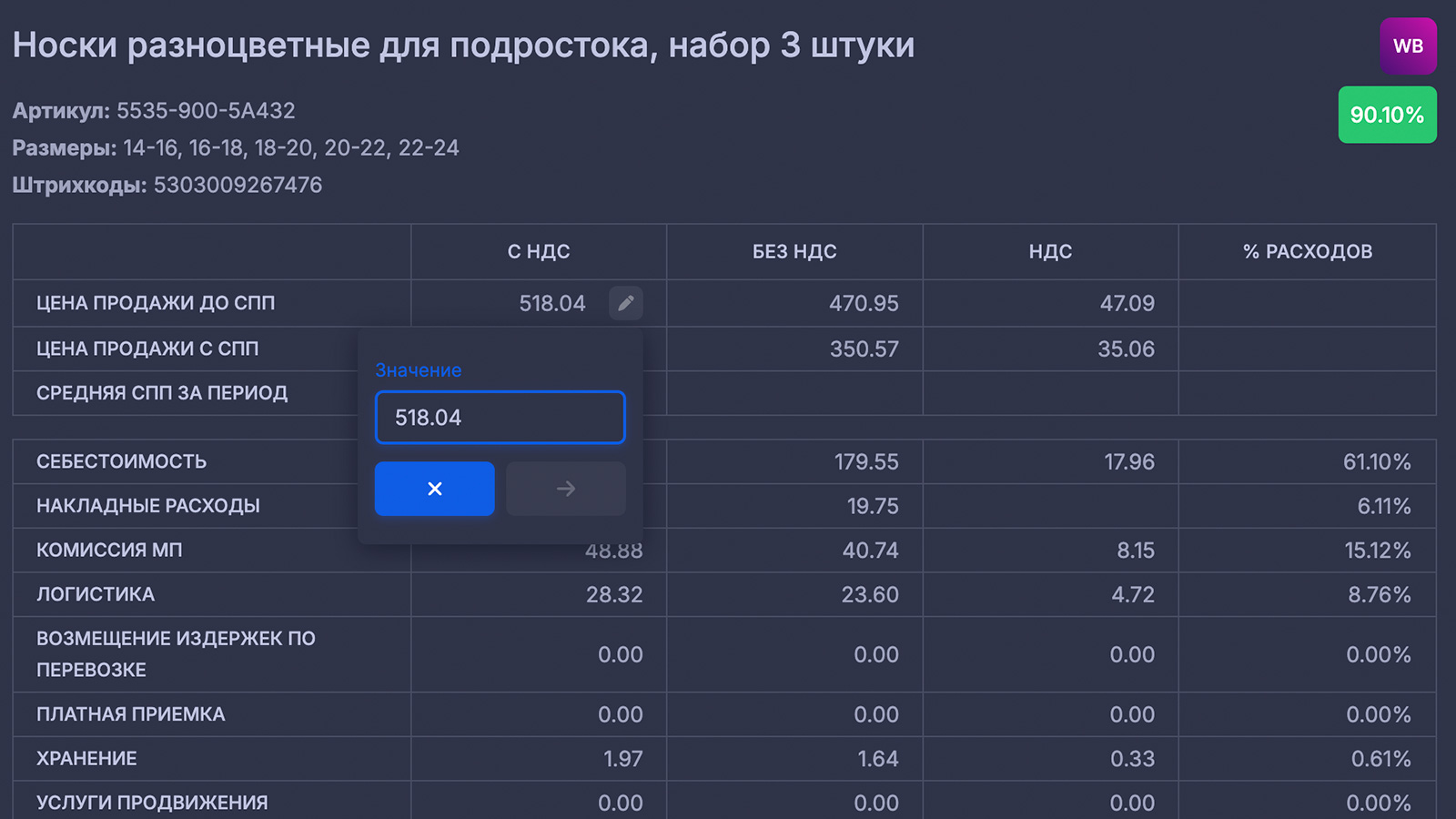Click the КОМИССИЯ МП row label
The width and height of the screenshot is (1456, 819).
[109, 550]
